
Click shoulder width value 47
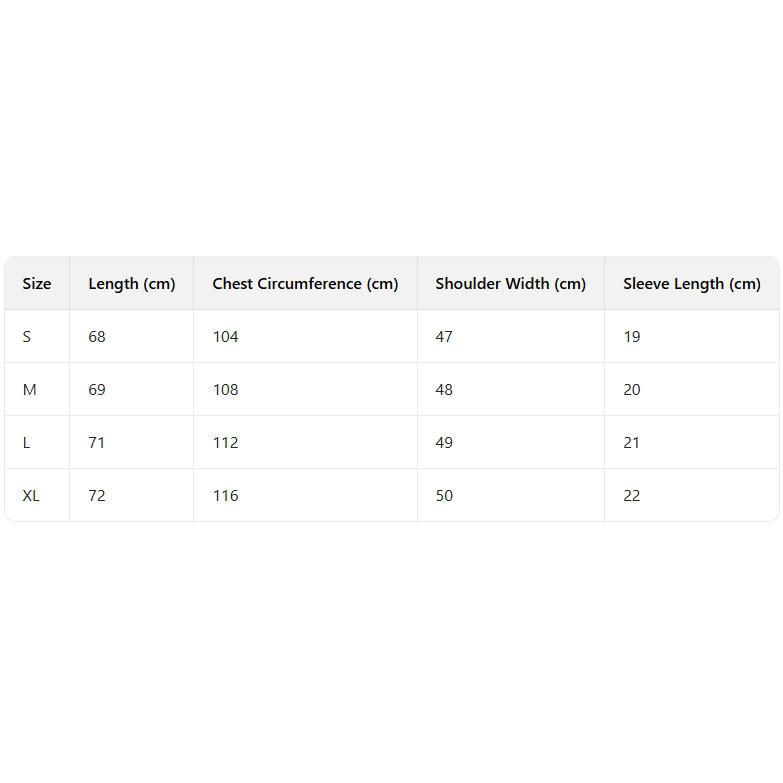point(444,337)
